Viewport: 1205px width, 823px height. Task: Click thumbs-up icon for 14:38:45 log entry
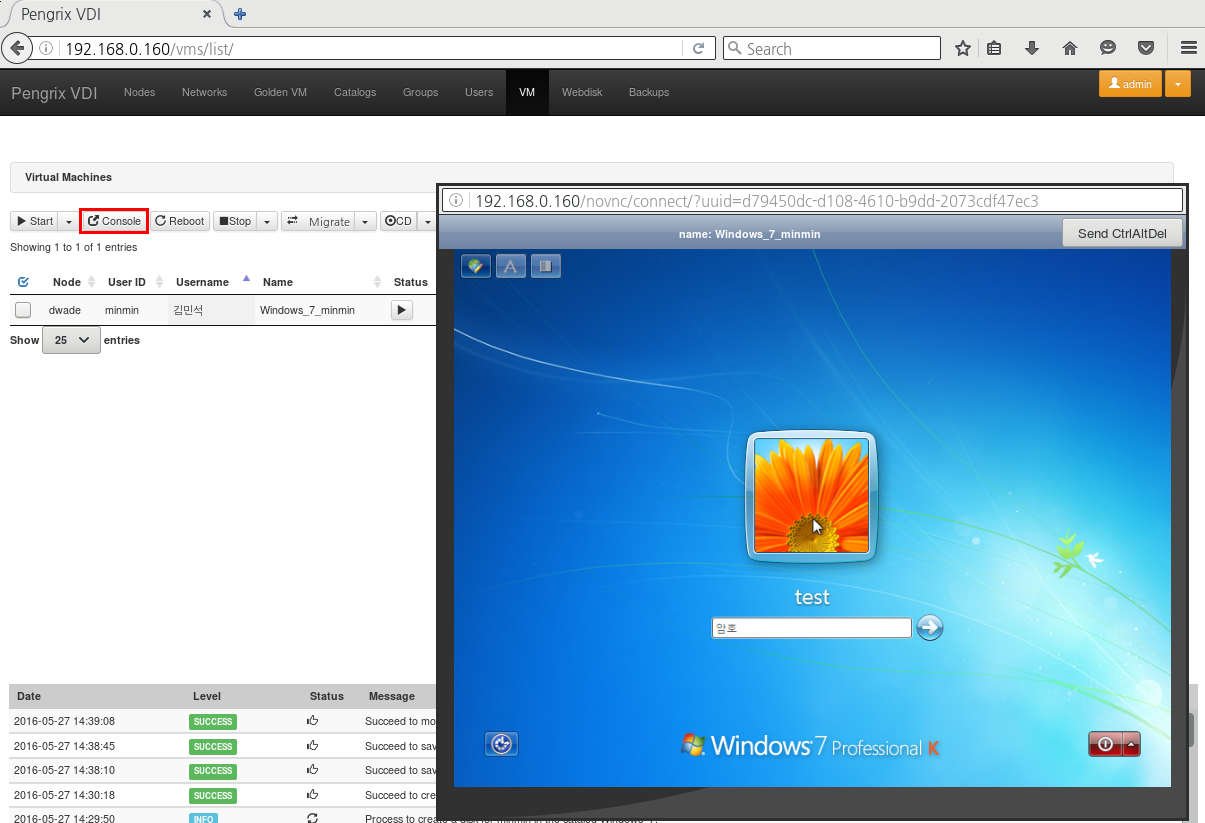[313, 745]
